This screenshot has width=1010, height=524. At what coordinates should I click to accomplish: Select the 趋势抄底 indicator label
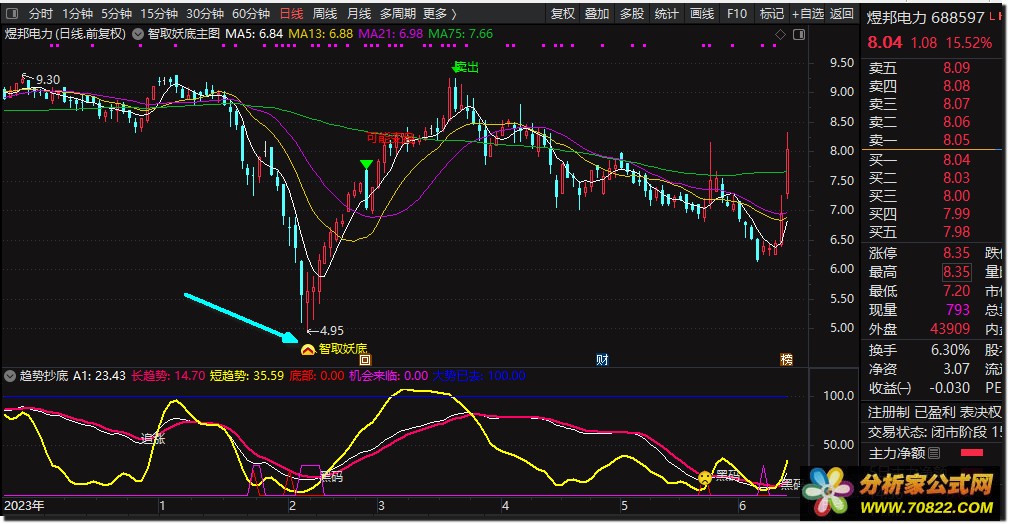click(43, 375)
